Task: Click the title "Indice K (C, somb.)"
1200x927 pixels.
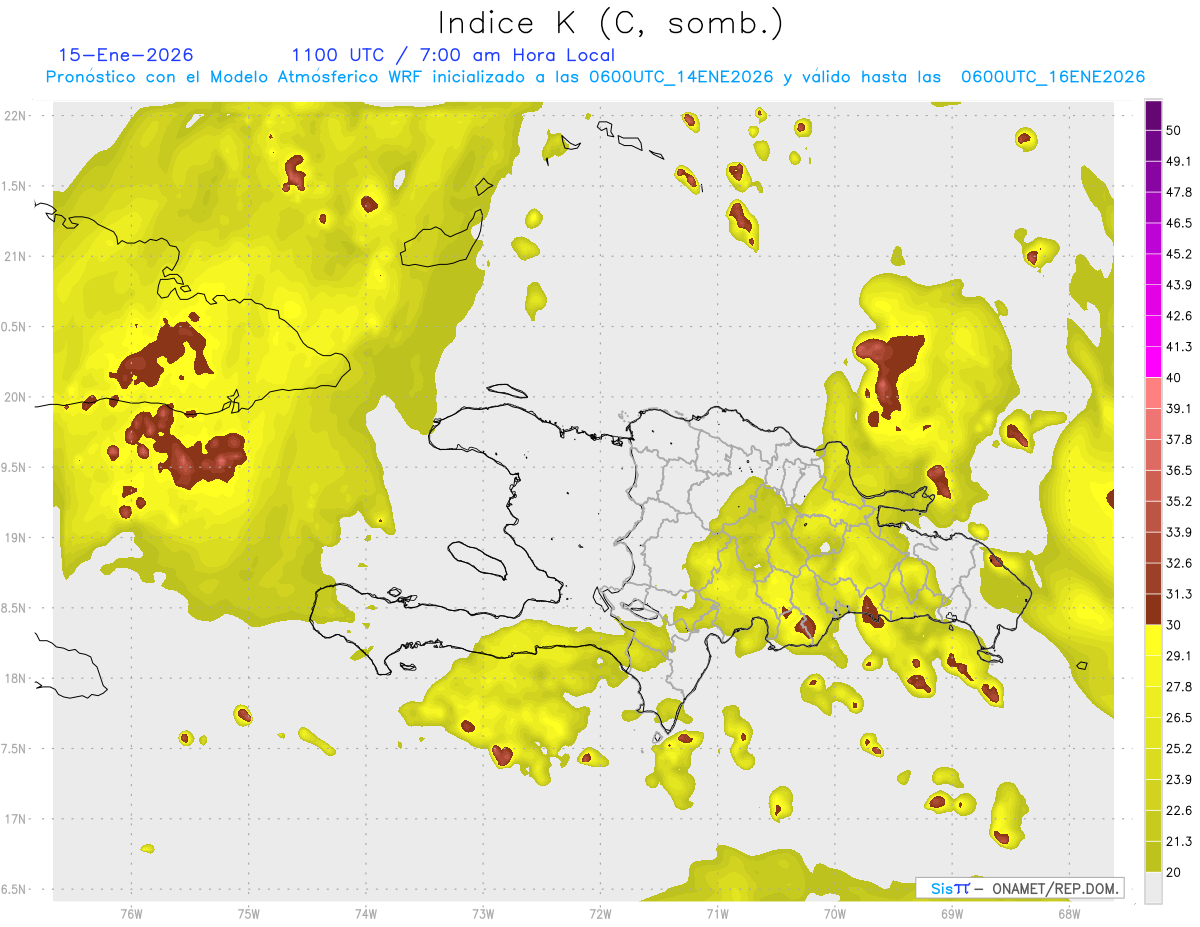Action: pos(610,22)
